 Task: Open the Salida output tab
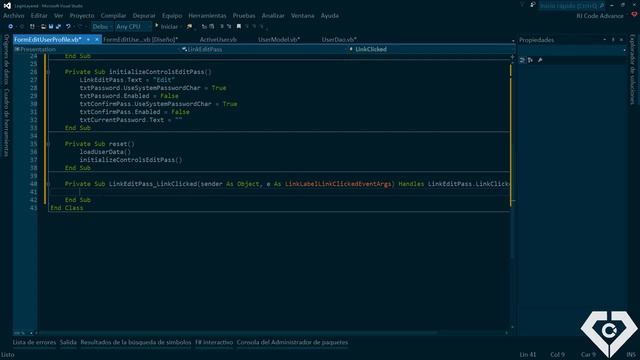pyautogui.click(x=68, y=342)
